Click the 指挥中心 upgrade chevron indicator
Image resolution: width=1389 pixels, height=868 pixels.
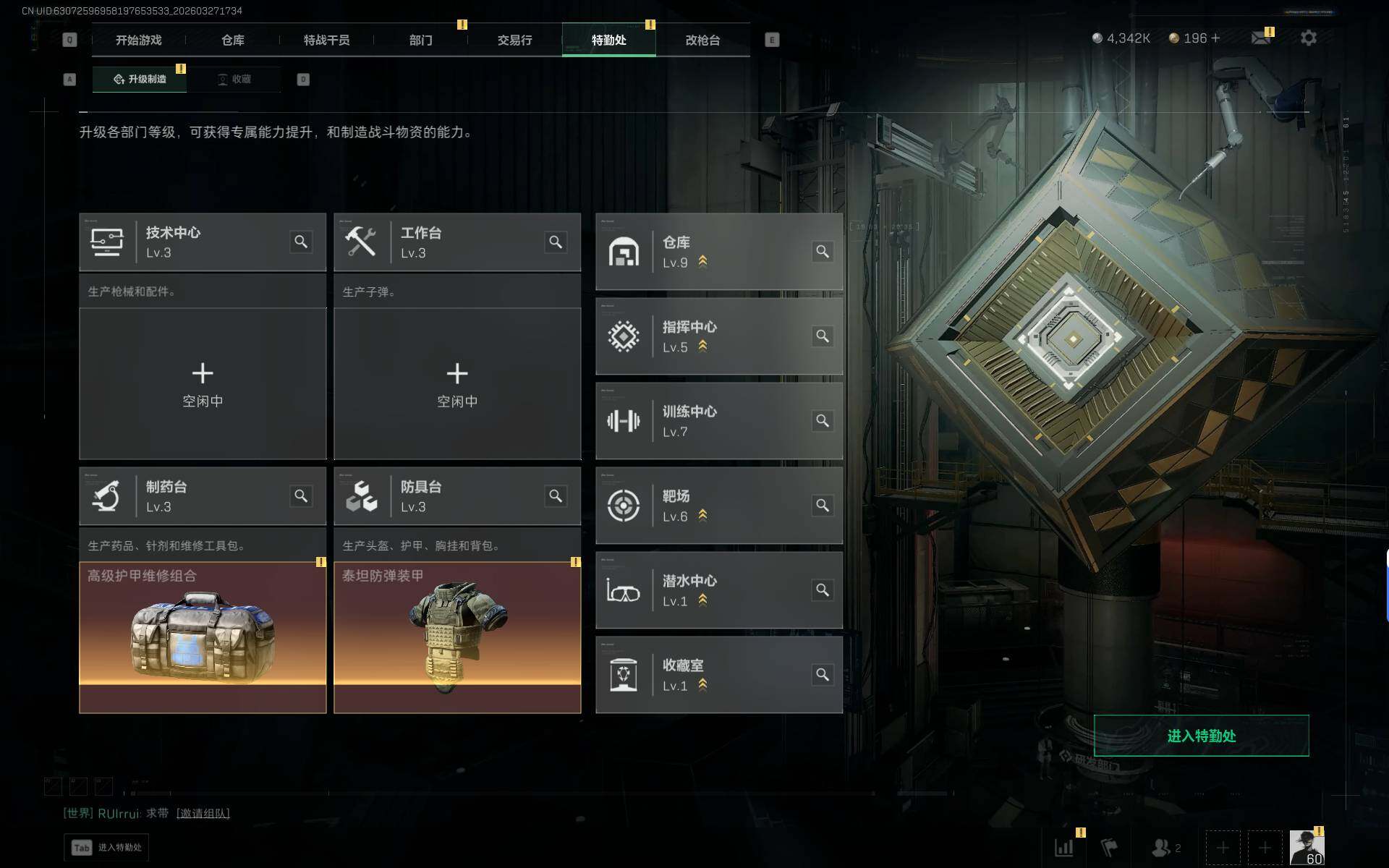(702, 346)
